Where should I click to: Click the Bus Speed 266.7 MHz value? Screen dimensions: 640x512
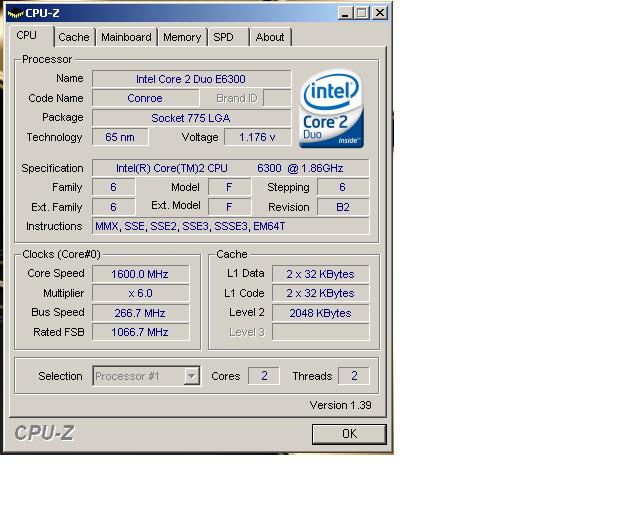tap(140, 313)
